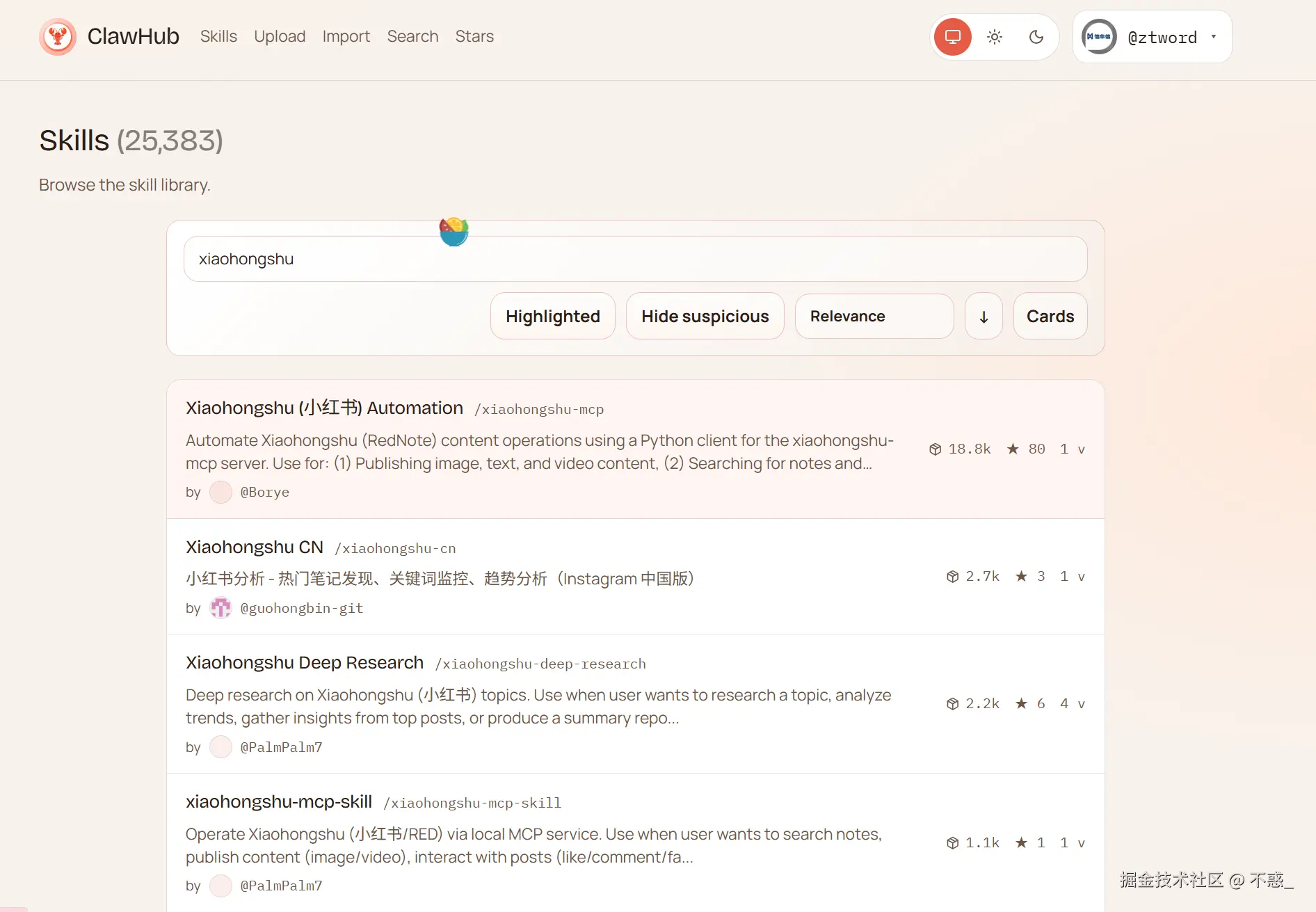The width and height of the screenshot is (1316, 912).
Task: Open the Search nav item
Action: (412, 36)
